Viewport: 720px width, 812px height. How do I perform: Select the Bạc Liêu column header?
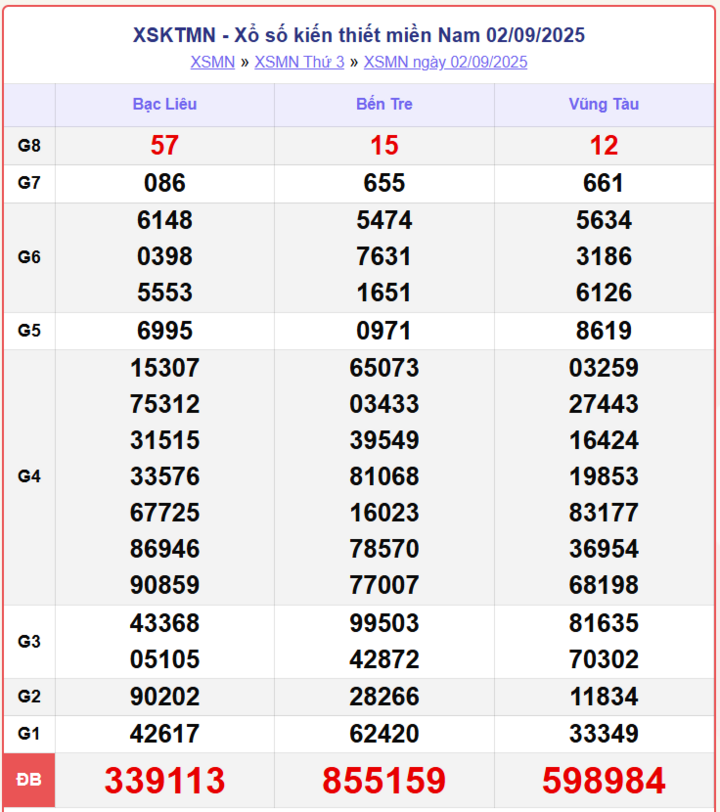coord(165,104)
